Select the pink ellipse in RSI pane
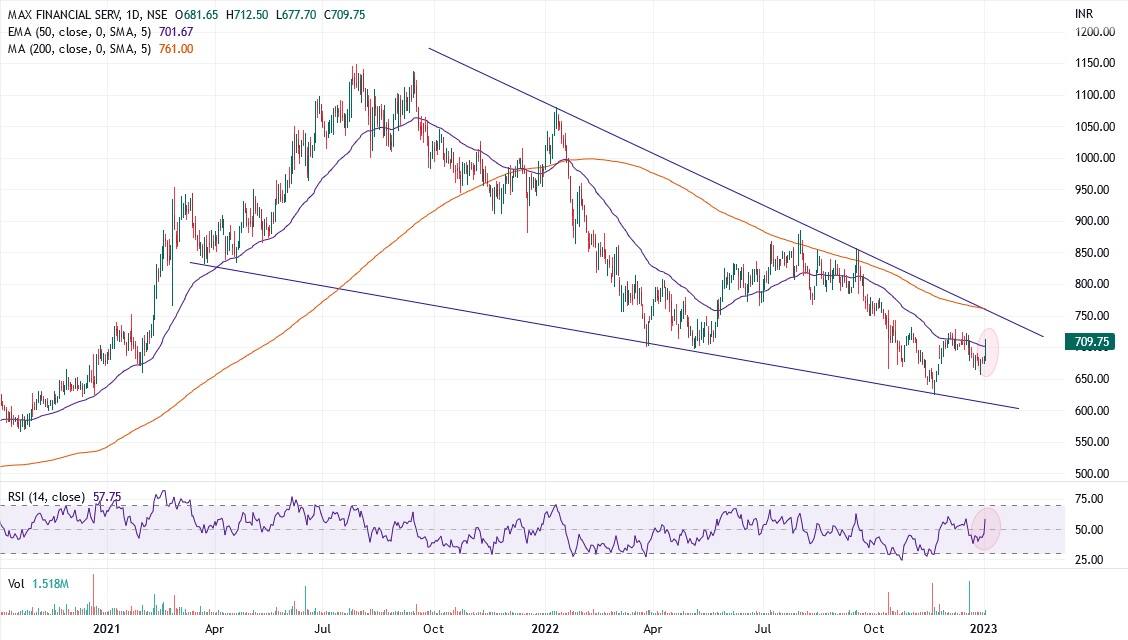Viewport: 1128px width, 640px height. 988,528
